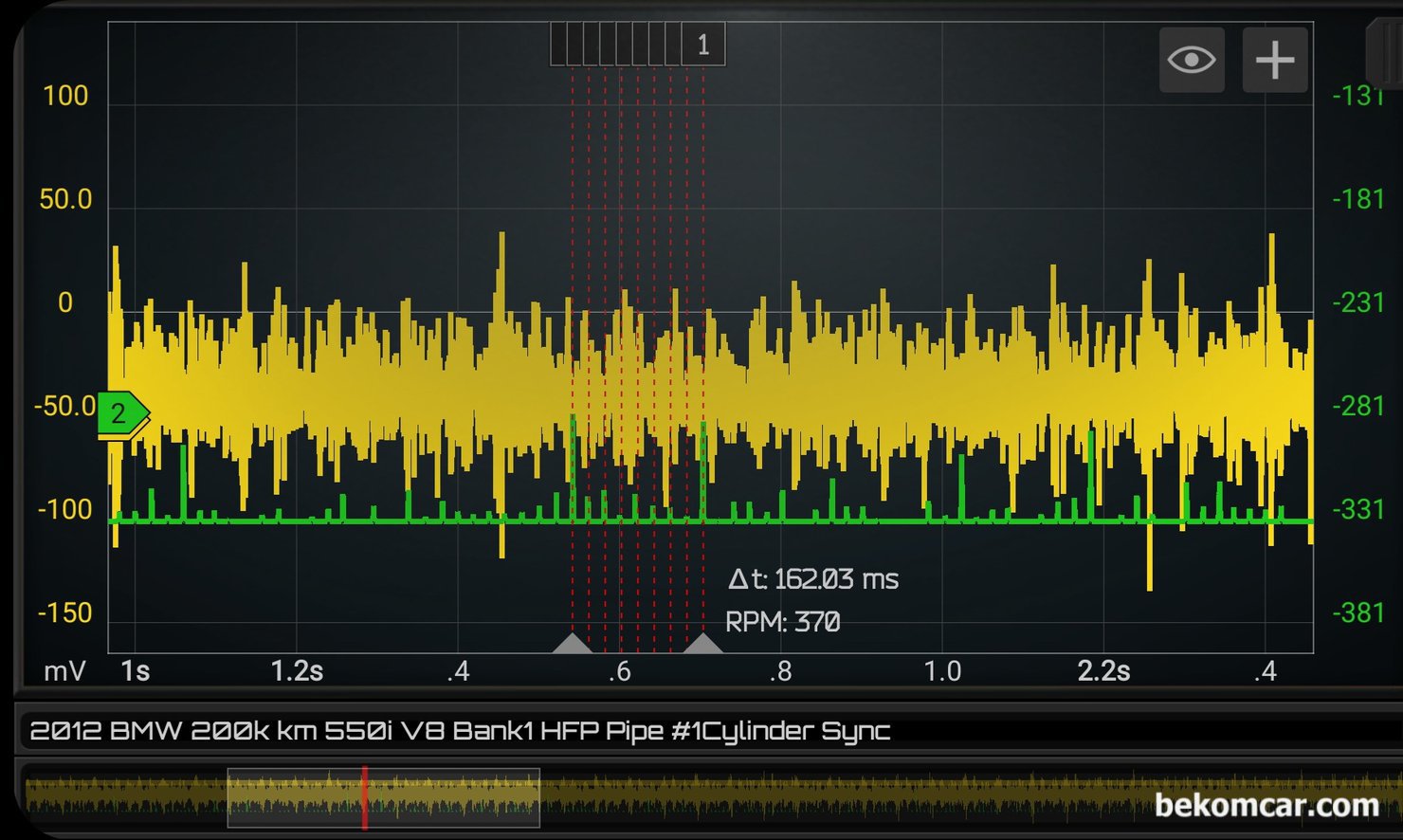1403x840 pixels.
Task: Click the RPM 370 readout
Action: [782, 622]
